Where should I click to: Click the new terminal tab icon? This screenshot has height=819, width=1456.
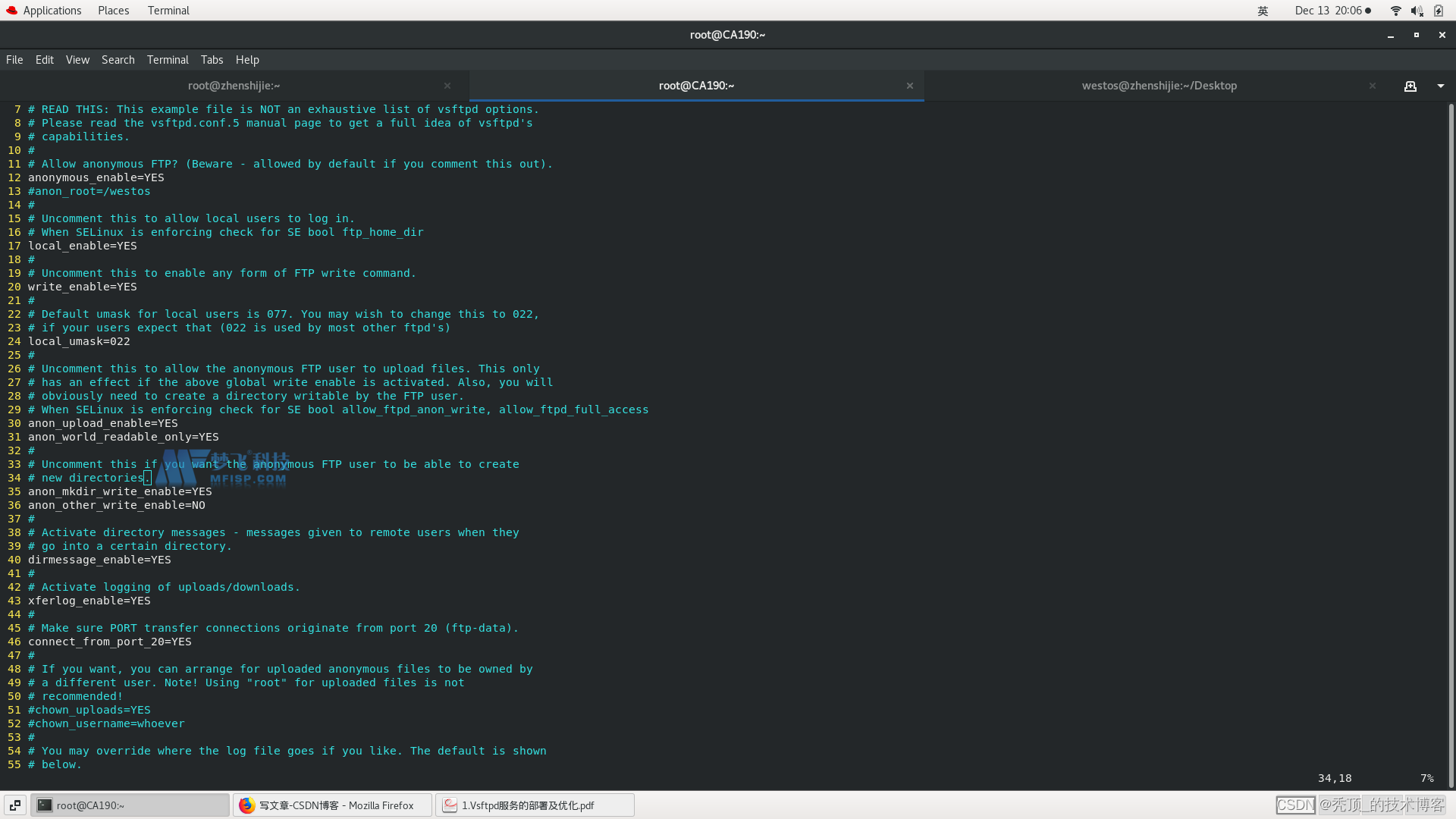tap(1410, 86)
